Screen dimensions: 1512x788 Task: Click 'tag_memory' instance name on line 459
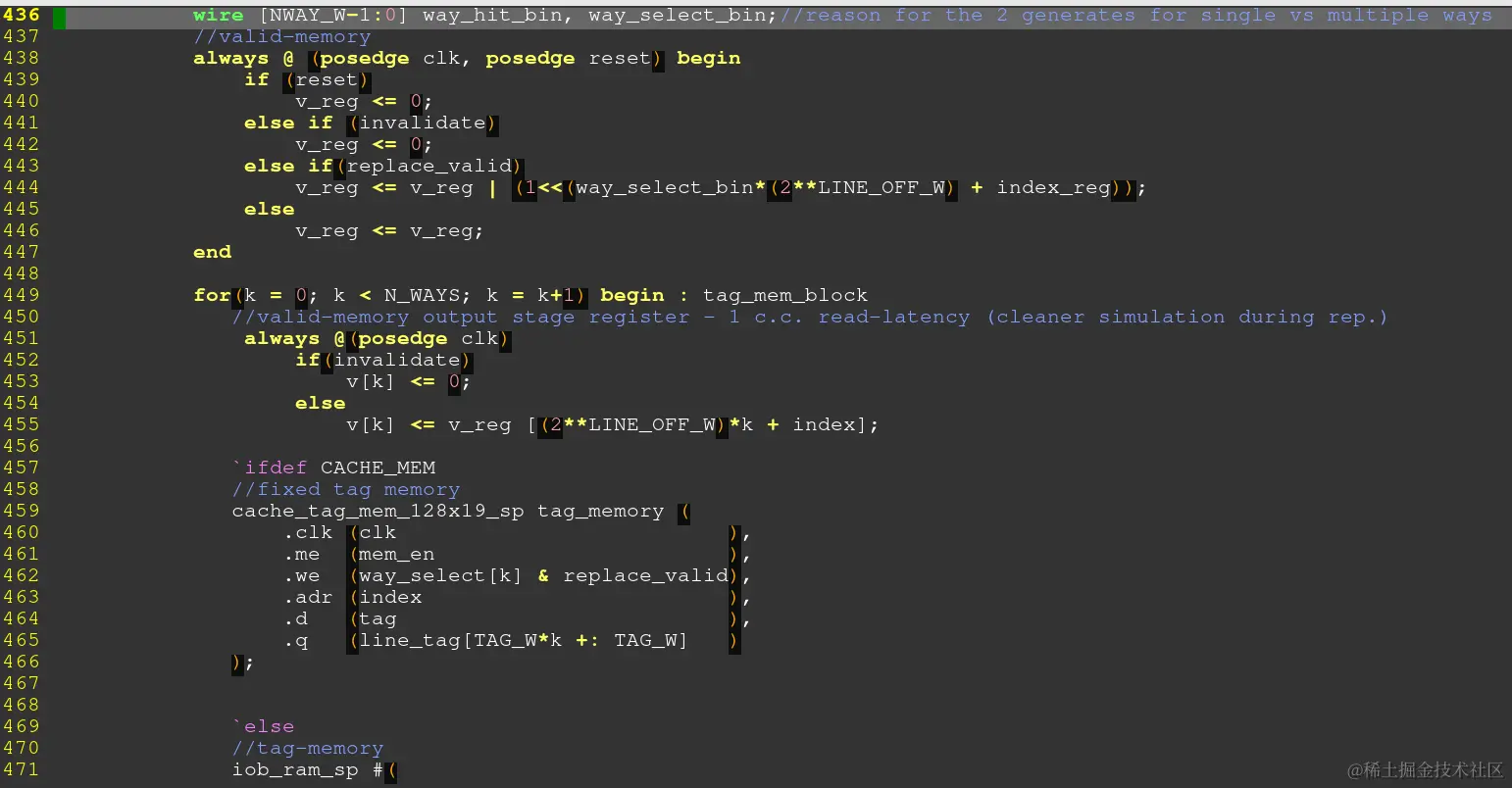601,512
